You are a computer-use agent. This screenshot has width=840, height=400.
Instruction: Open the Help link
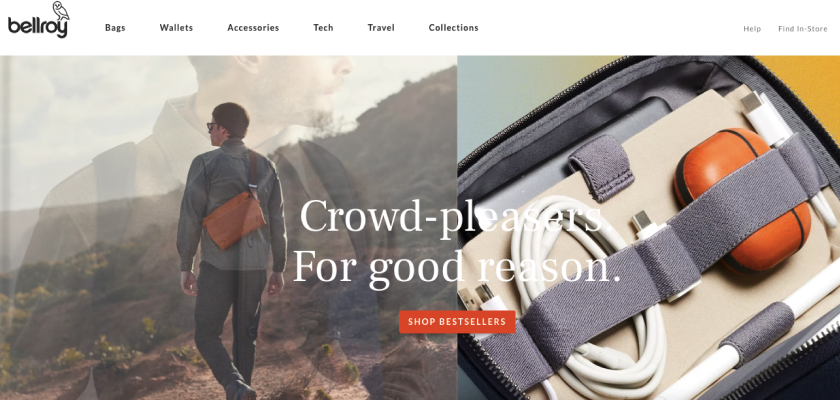[752, 29]
